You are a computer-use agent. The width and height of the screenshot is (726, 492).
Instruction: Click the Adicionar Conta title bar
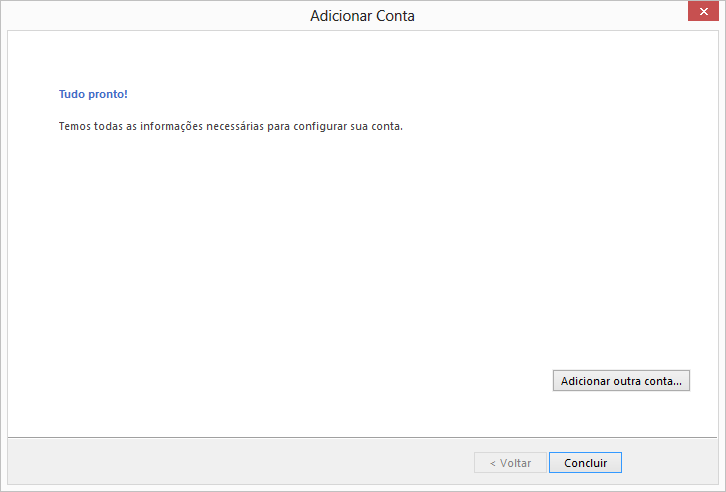(x=362, y=16)
